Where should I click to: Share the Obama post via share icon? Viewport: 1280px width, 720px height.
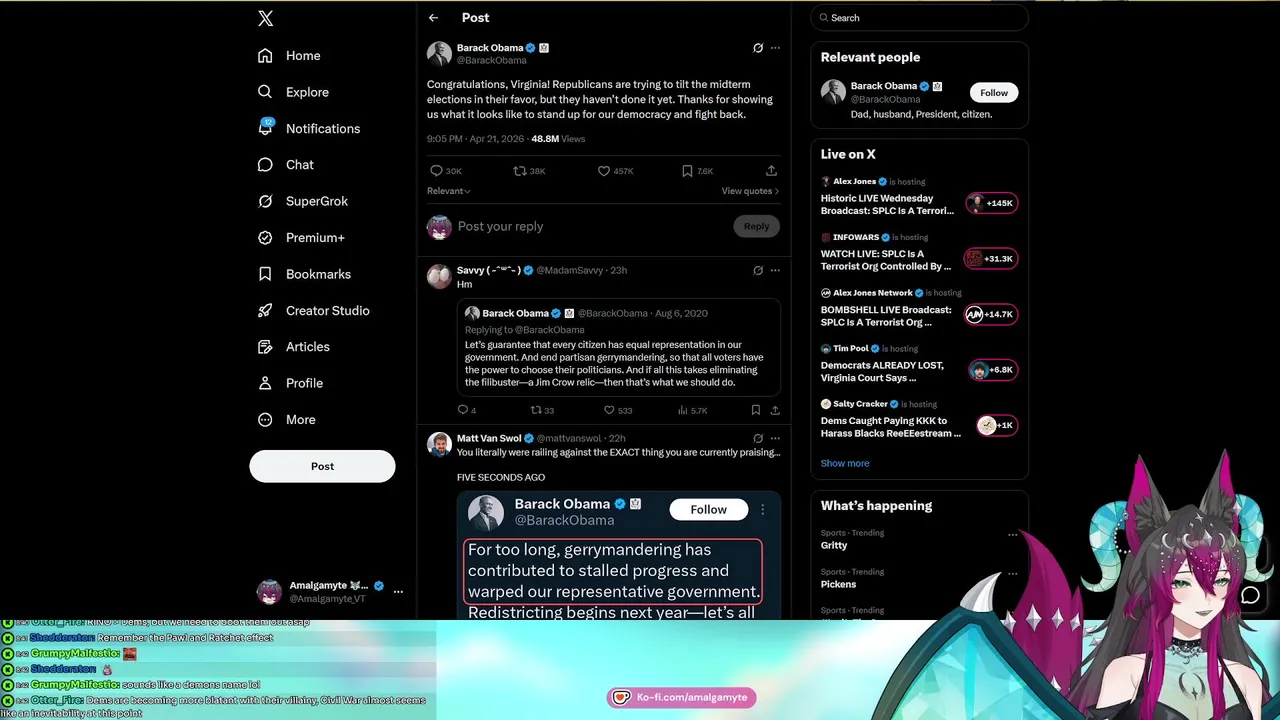771,171
